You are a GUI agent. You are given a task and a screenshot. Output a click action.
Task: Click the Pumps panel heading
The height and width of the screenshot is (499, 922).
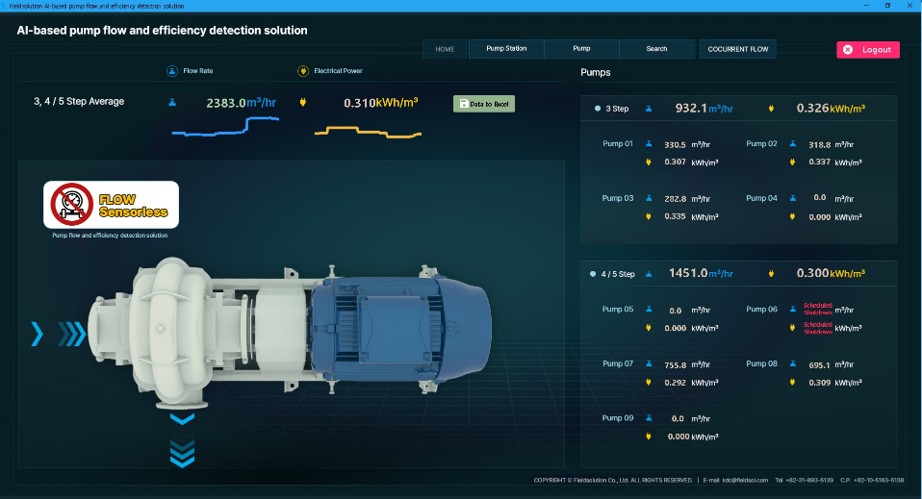(595, 72)
